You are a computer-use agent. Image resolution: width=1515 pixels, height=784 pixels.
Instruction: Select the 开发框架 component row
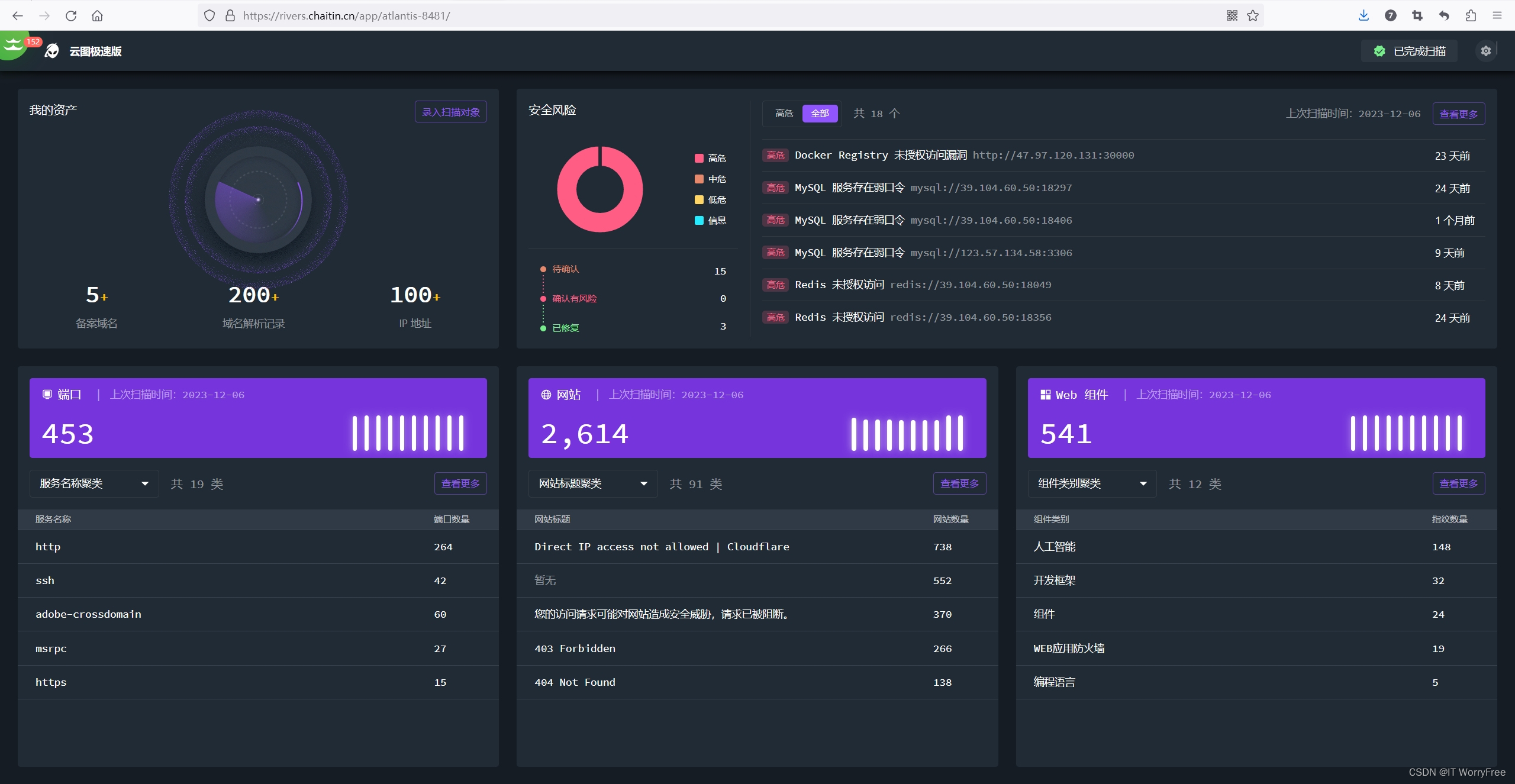[x=1256, y=580]
